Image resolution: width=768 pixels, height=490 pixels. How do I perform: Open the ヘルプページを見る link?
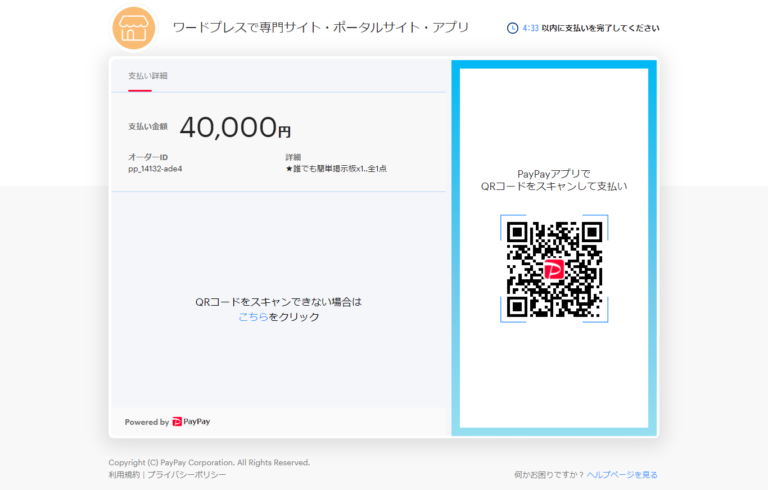click(x=622, y=474)
